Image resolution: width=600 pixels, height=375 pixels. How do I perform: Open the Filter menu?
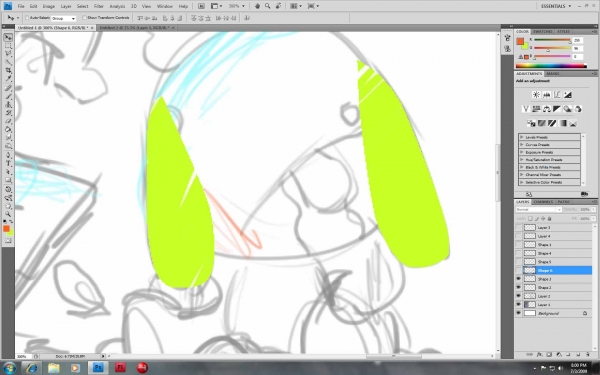point(99,6)
